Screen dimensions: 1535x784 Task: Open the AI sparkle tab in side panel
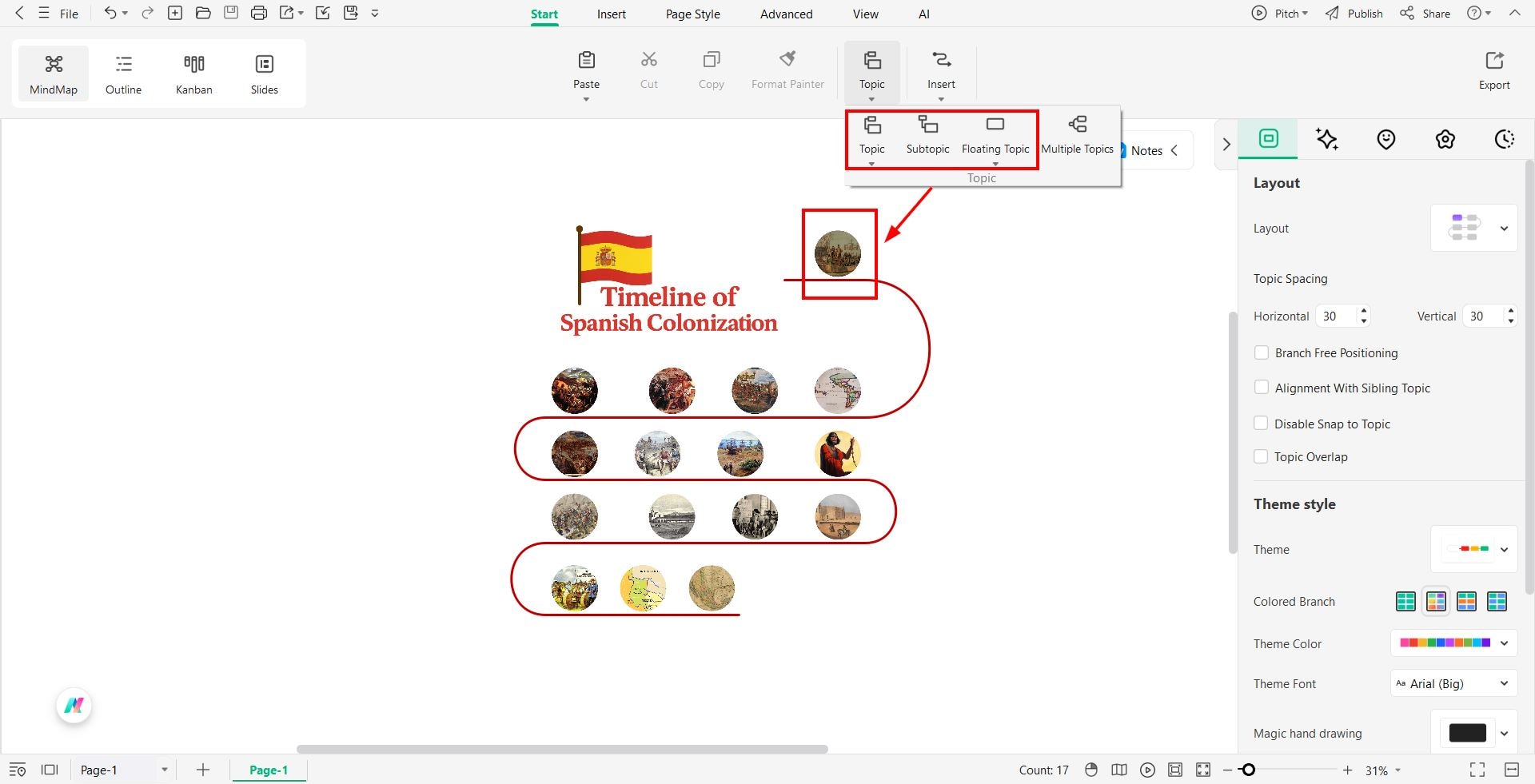pos(1327,139)
